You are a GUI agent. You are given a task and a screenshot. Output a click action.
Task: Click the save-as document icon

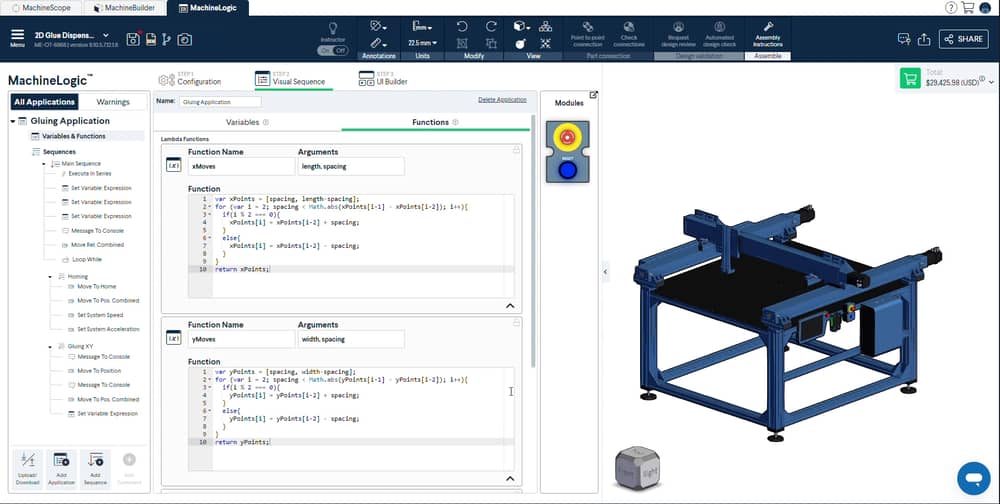tap(151, 40)
